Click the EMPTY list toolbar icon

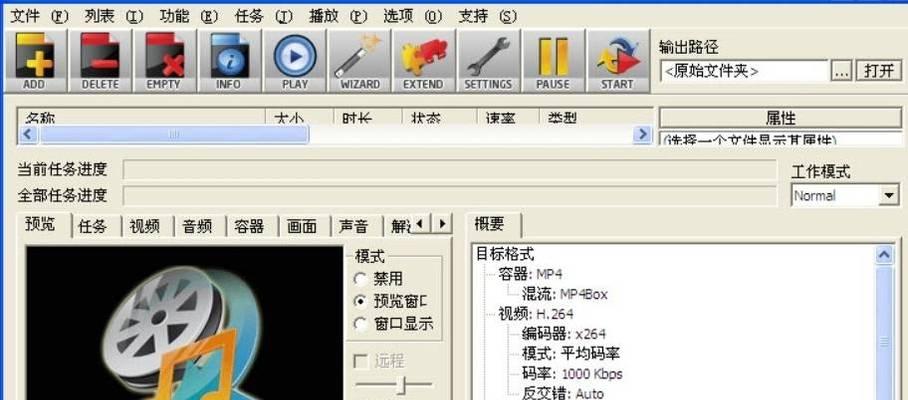pos(164,61)
